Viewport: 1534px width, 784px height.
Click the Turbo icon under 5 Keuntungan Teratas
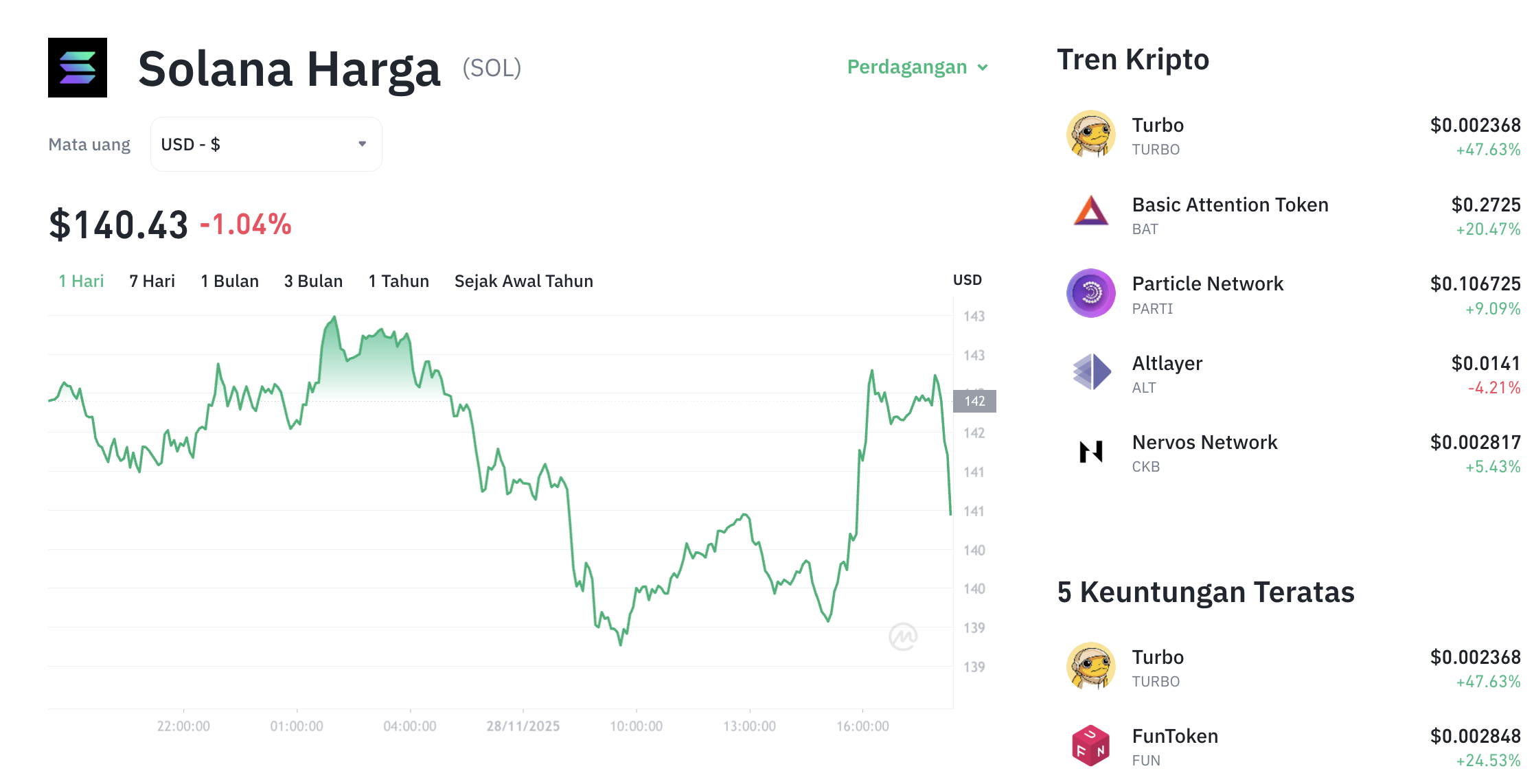click(x=1090, y=667)
